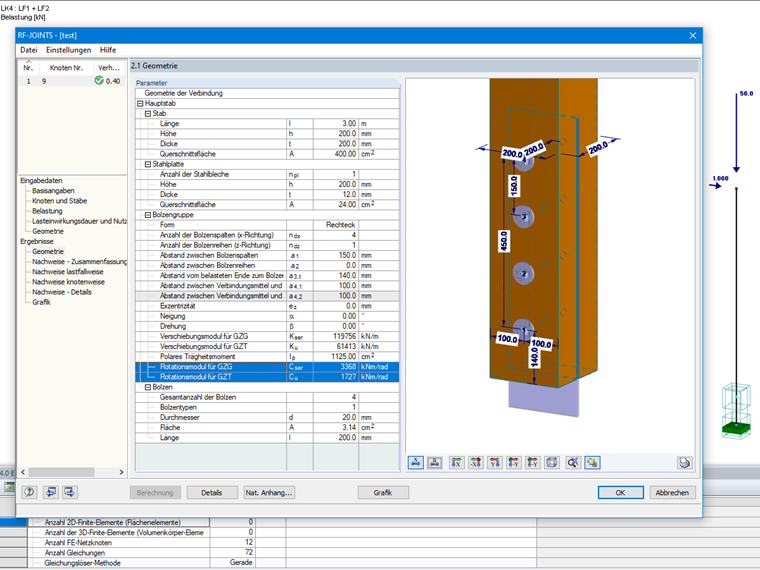
Task: Select the row for node number 9
Action: pos(72,81)
